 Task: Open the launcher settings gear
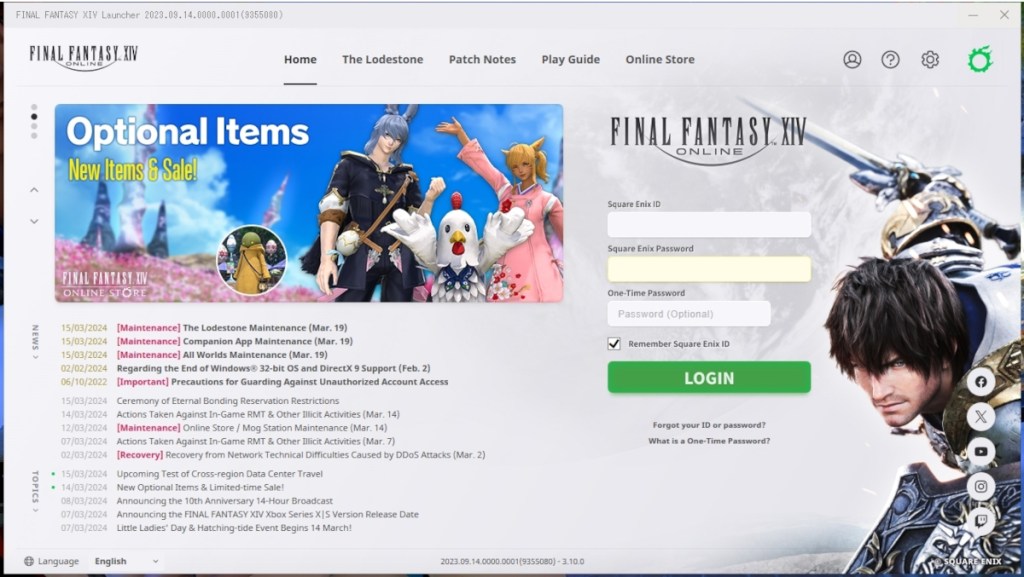click(x=929, y=59)
